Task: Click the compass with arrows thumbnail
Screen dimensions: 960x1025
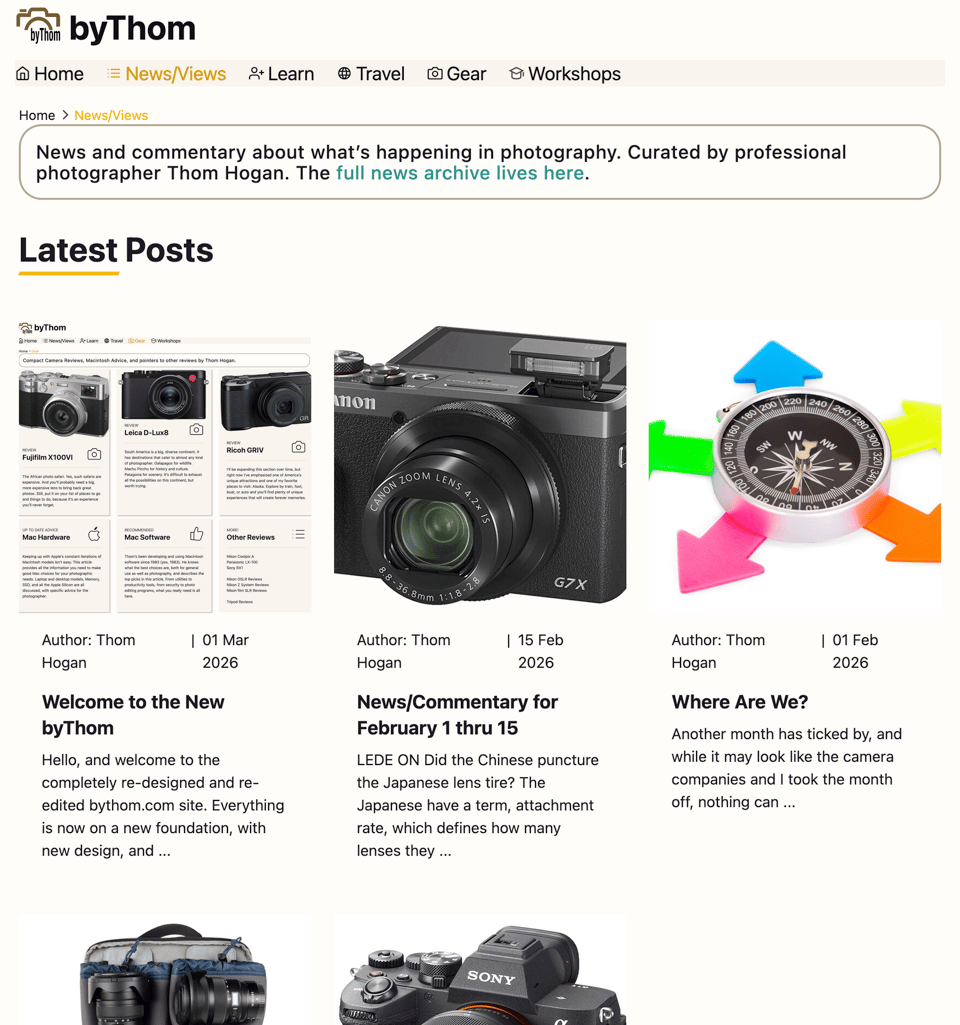Action: 795,467
